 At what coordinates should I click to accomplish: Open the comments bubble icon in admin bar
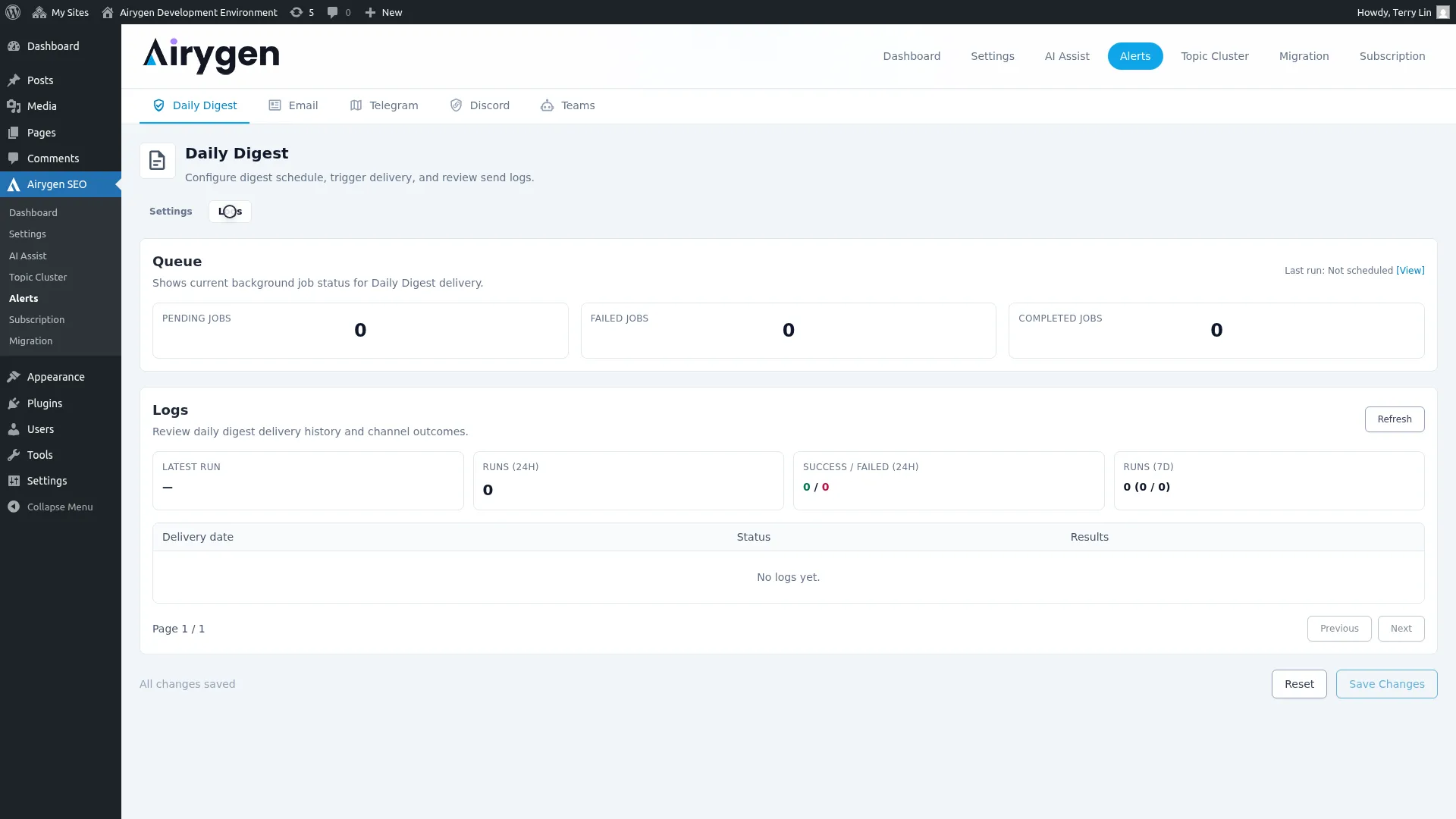coord(332,12)
